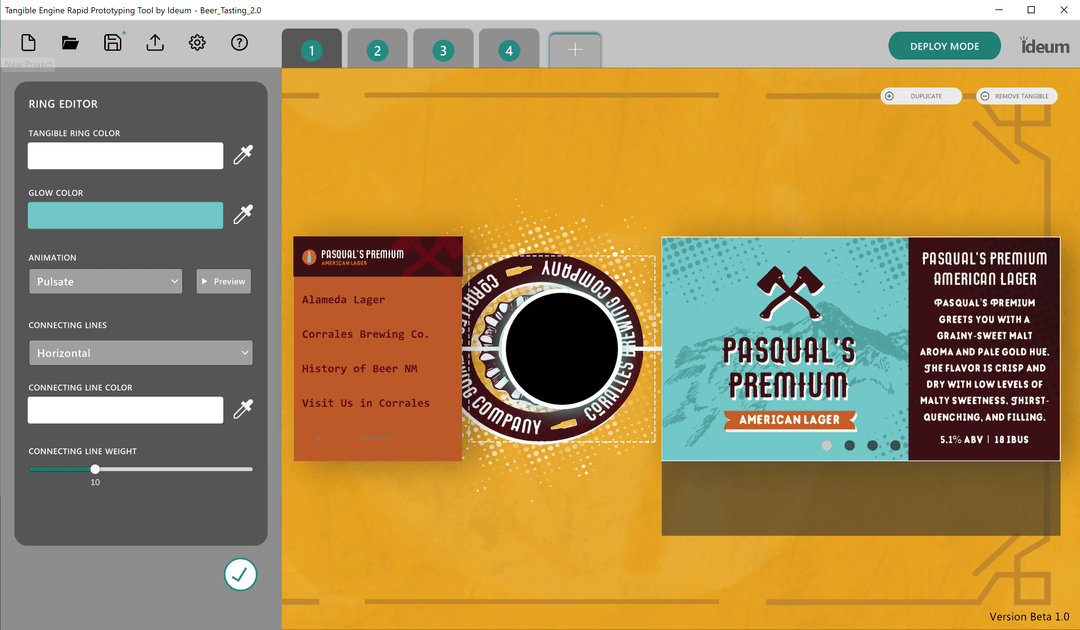The width and height of the screenshot is (1080, 630).
Task: Open the Animation dropdown showing Pulsate
Action: [x=105, y=281]
